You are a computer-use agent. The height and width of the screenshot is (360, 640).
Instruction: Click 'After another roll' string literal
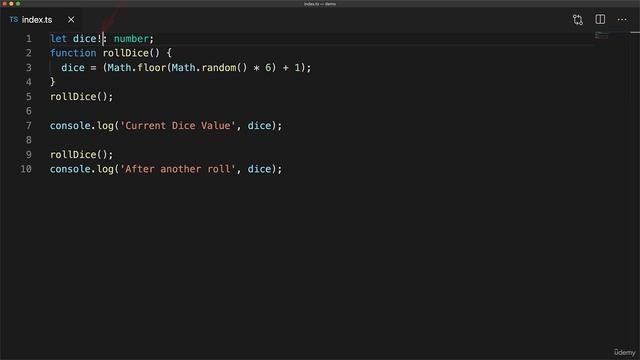pos(178,169)
